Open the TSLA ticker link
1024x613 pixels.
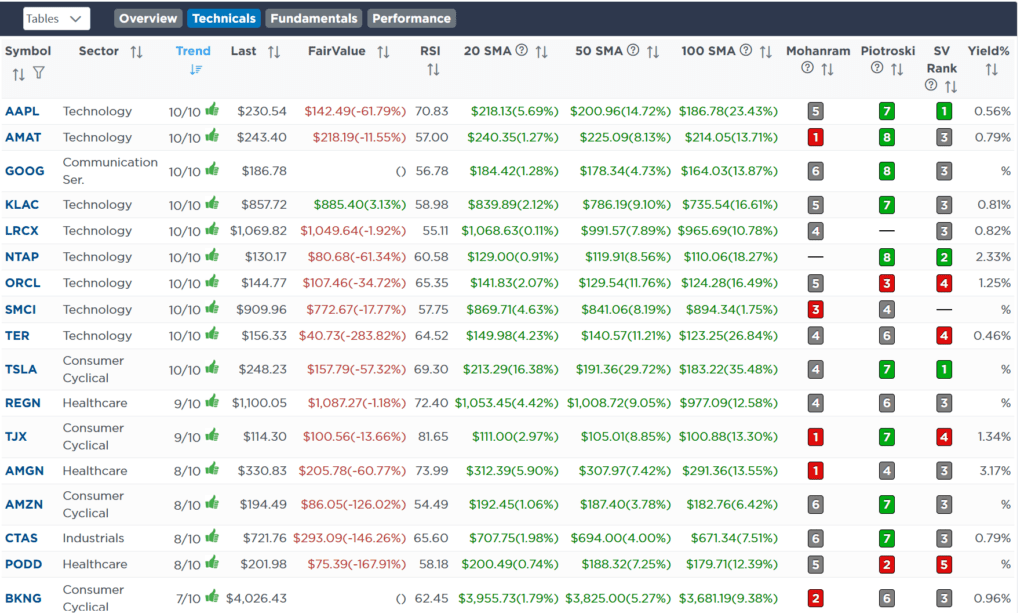tap(21, 368)
